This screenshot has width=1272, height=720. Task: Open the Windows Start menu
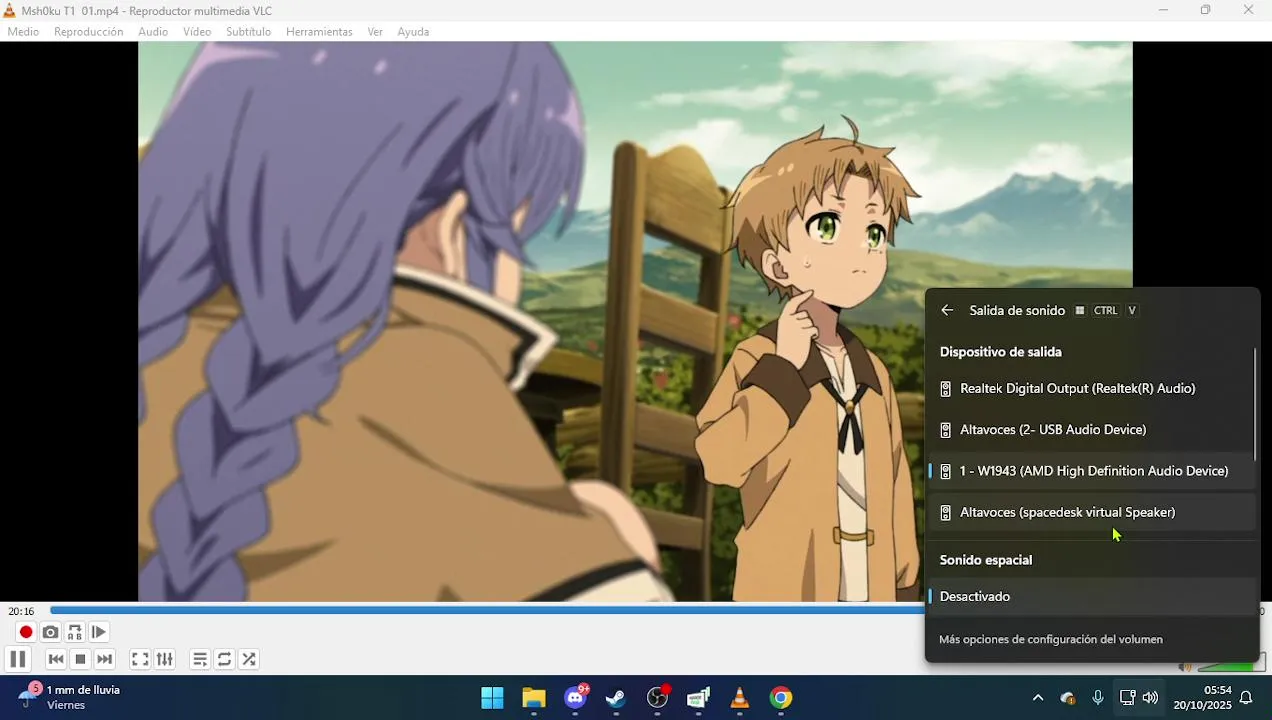coord(492,698)
